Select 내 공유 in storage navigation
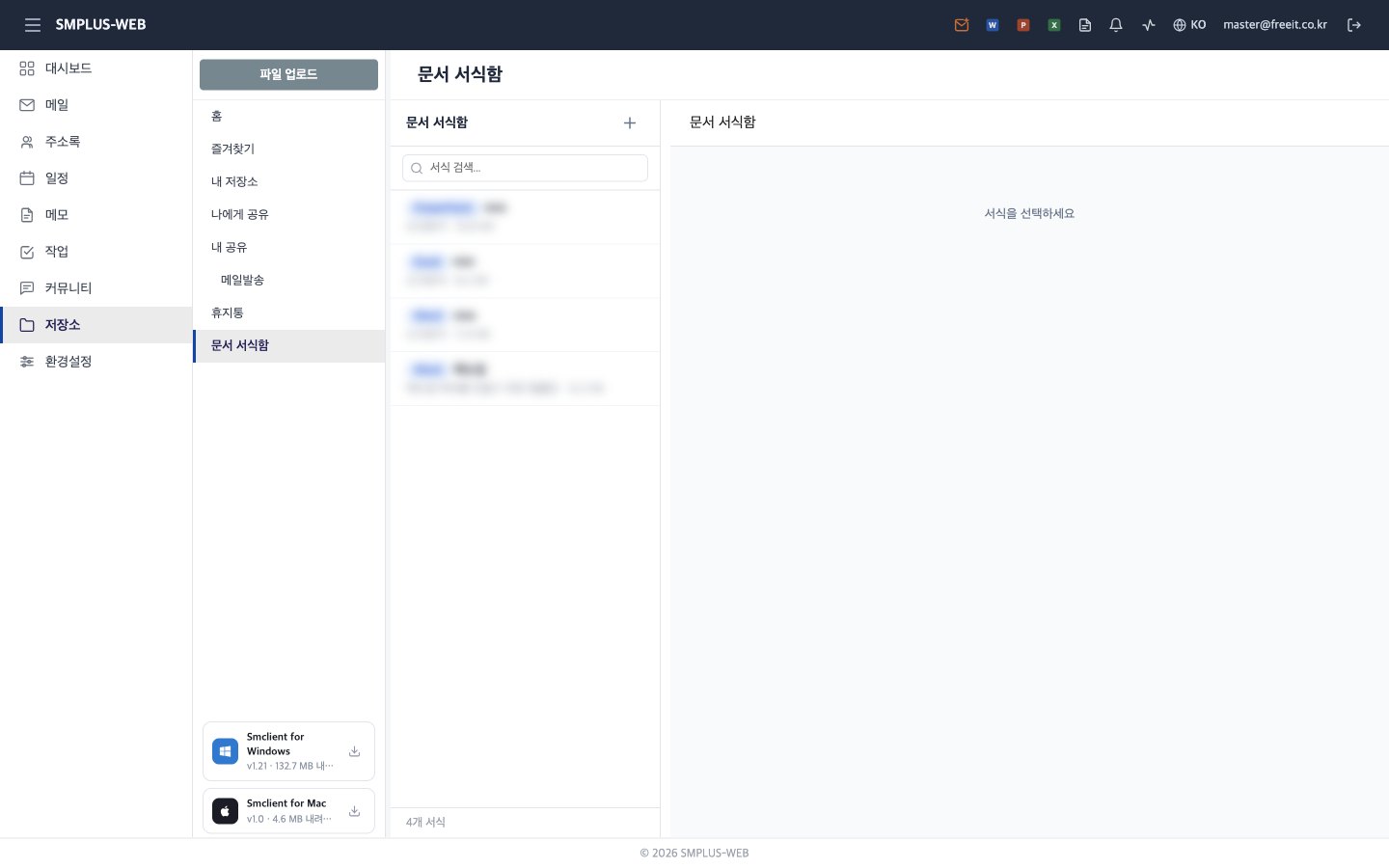 click(x=288, y=247)
